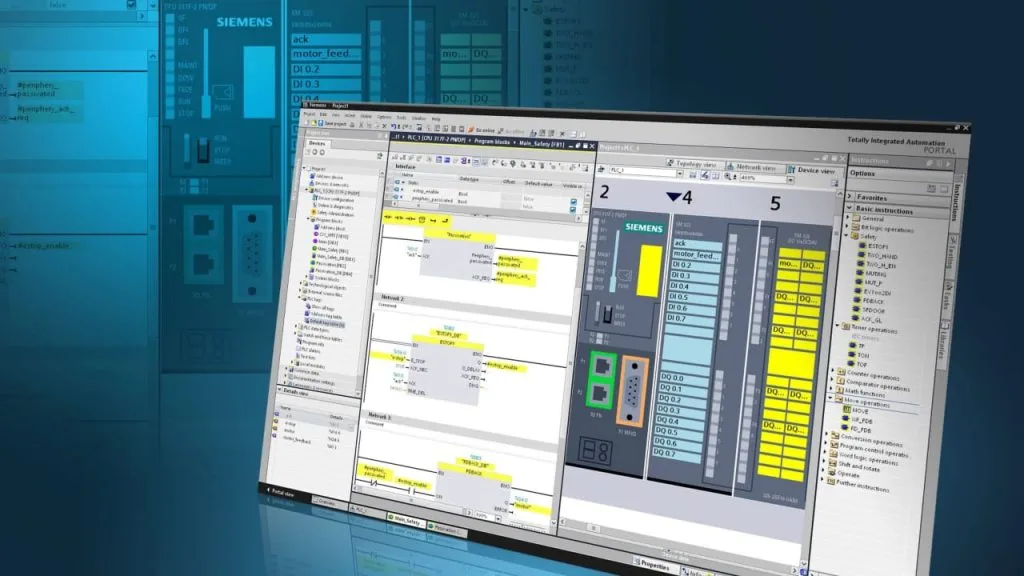Click the zoom magnifier icon in device view
Viewport: 1024px width, 576px height.
point(728,176)
